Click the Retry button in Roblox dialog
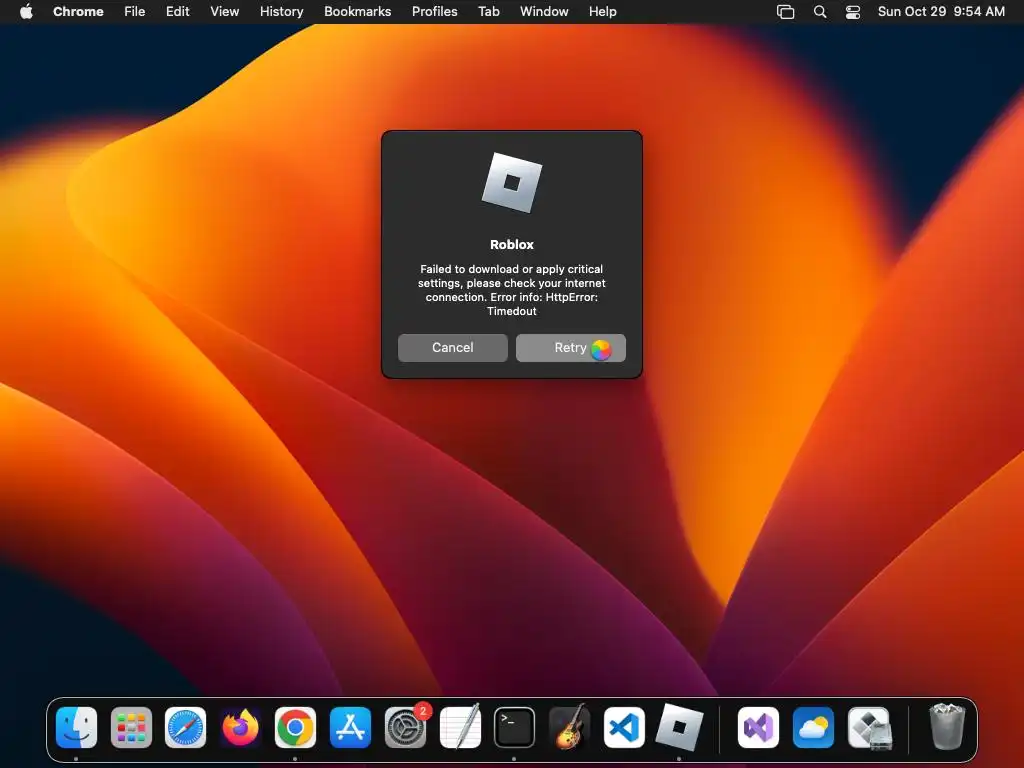The width and height of the screenshot is (1024, 768). coord(570,347)
